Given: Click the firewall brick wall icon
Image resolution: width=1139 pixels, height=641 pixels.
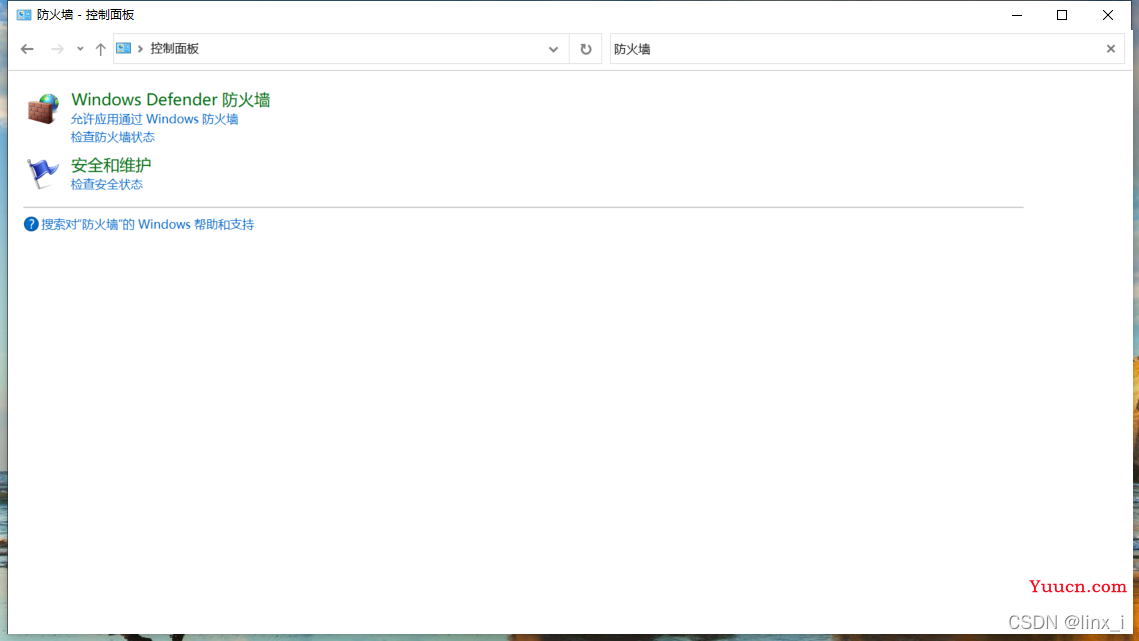Looking at the screenshot, I should tap(43, 108).
